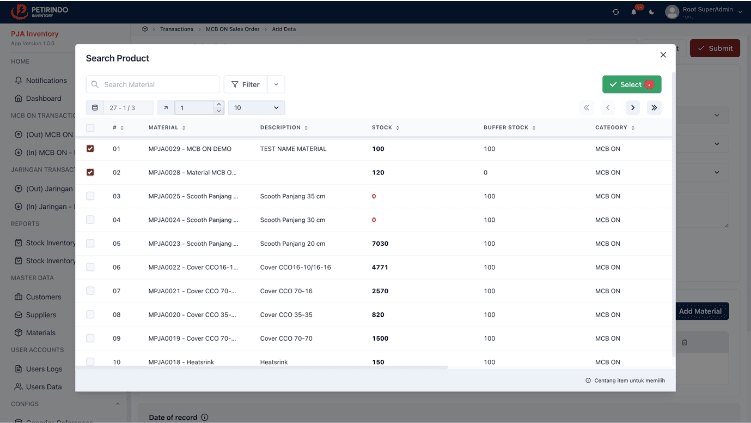Click the Filter button

click(x=246, y=84)
